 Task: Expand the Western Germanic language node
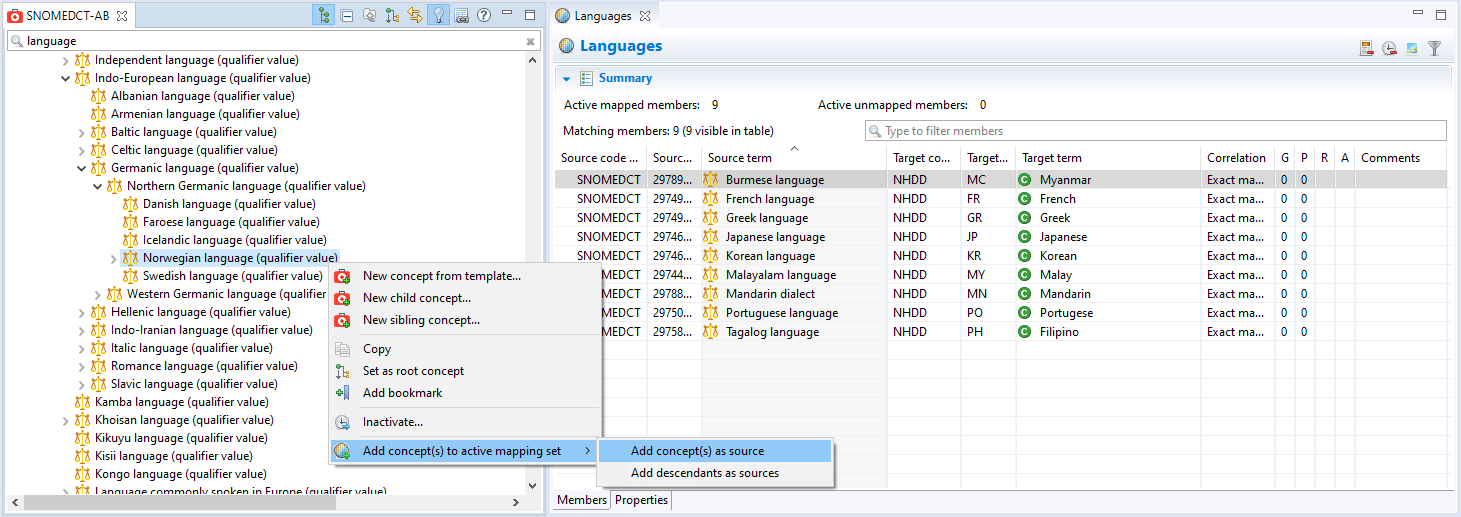[x=98, y=294]
